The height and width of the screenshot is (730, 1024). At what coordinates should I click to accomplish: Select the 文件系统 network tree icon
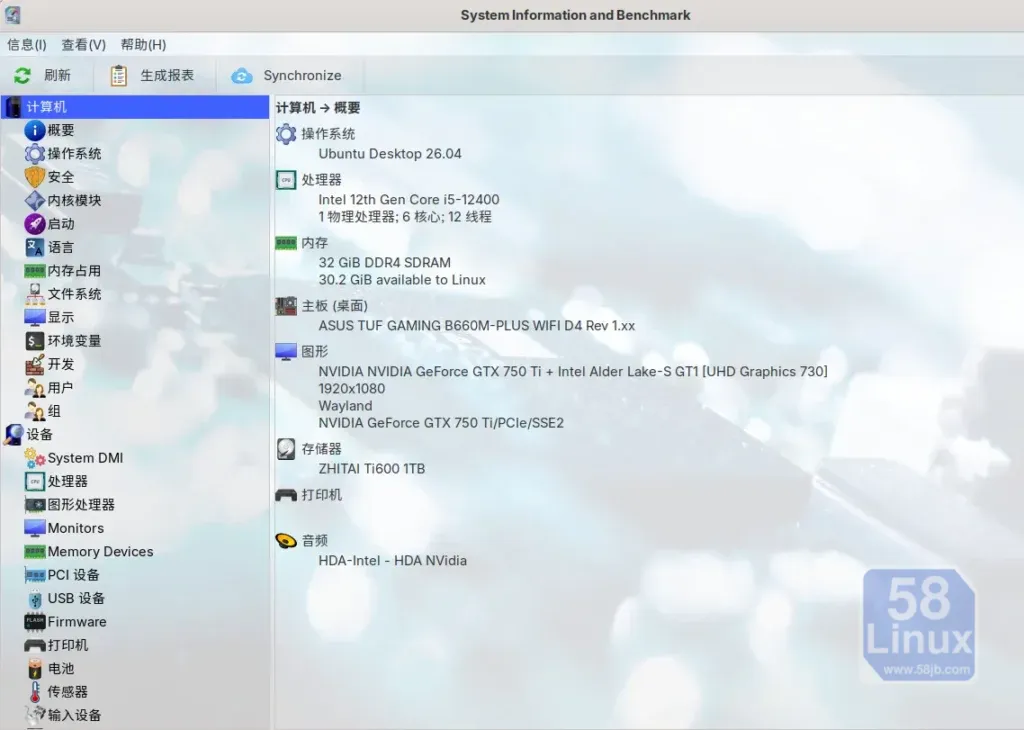[35, 294]
